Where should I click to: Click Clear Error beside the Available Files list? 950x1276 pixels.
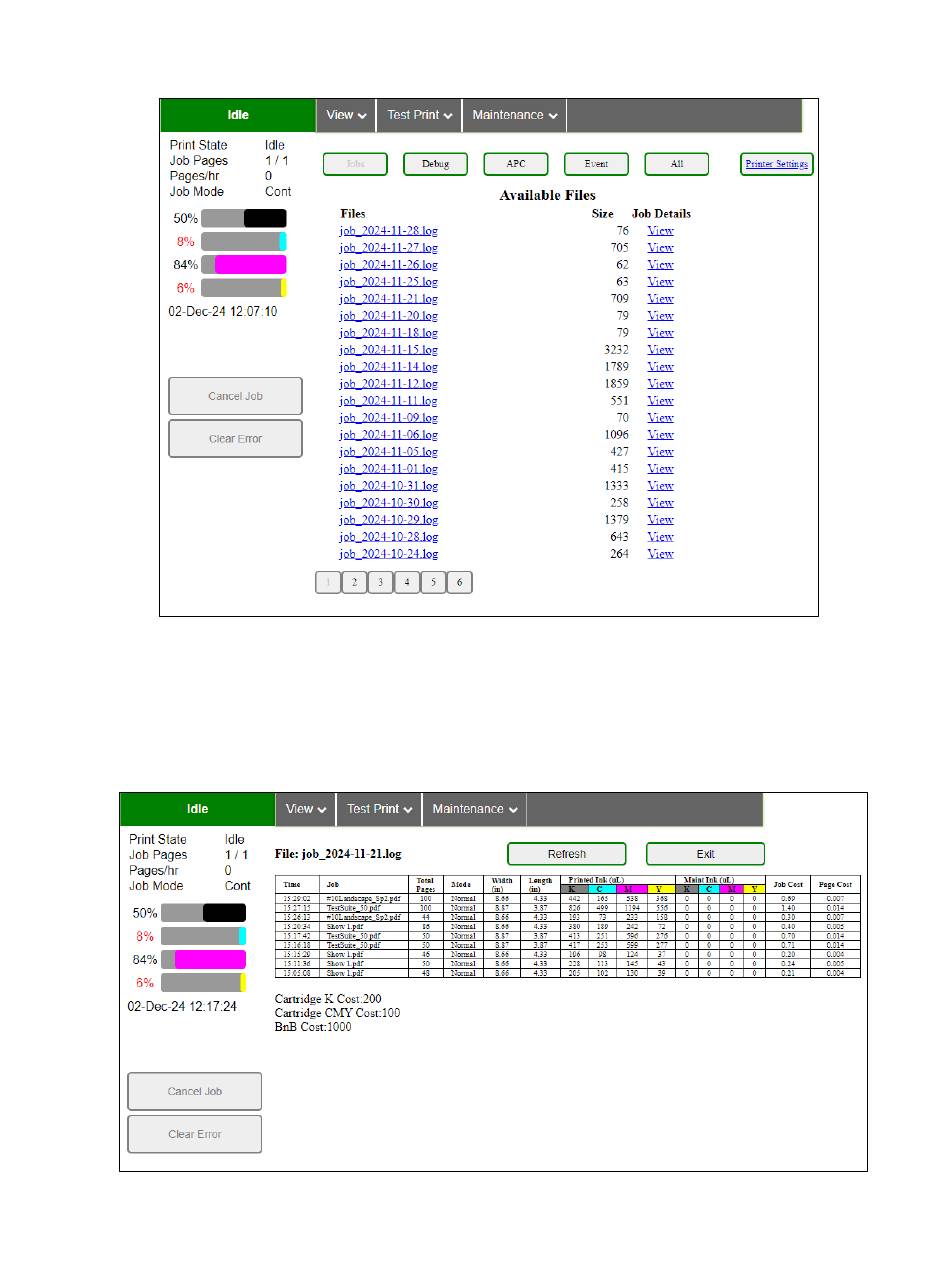(235, 439)
